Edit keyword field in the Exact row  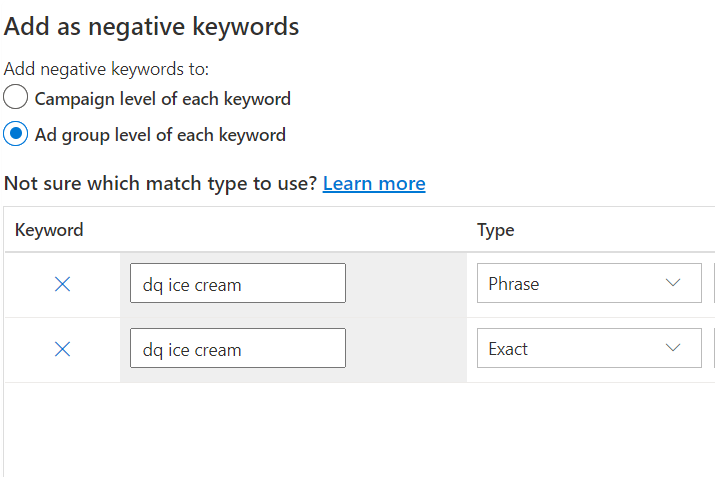(x=238, y=349)
